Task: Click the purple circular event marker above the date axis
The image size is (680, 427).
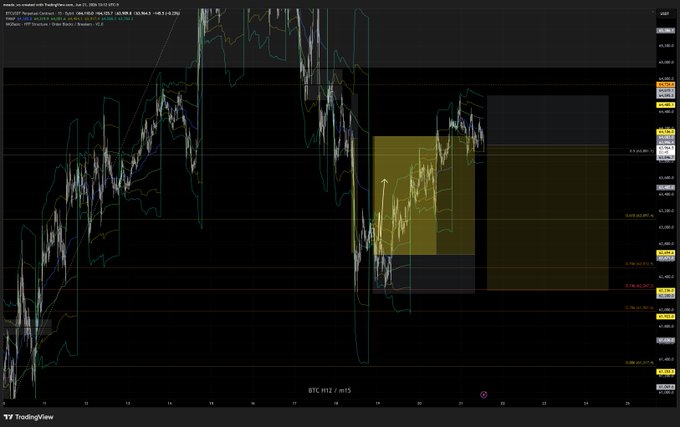Action: point(484,394)
